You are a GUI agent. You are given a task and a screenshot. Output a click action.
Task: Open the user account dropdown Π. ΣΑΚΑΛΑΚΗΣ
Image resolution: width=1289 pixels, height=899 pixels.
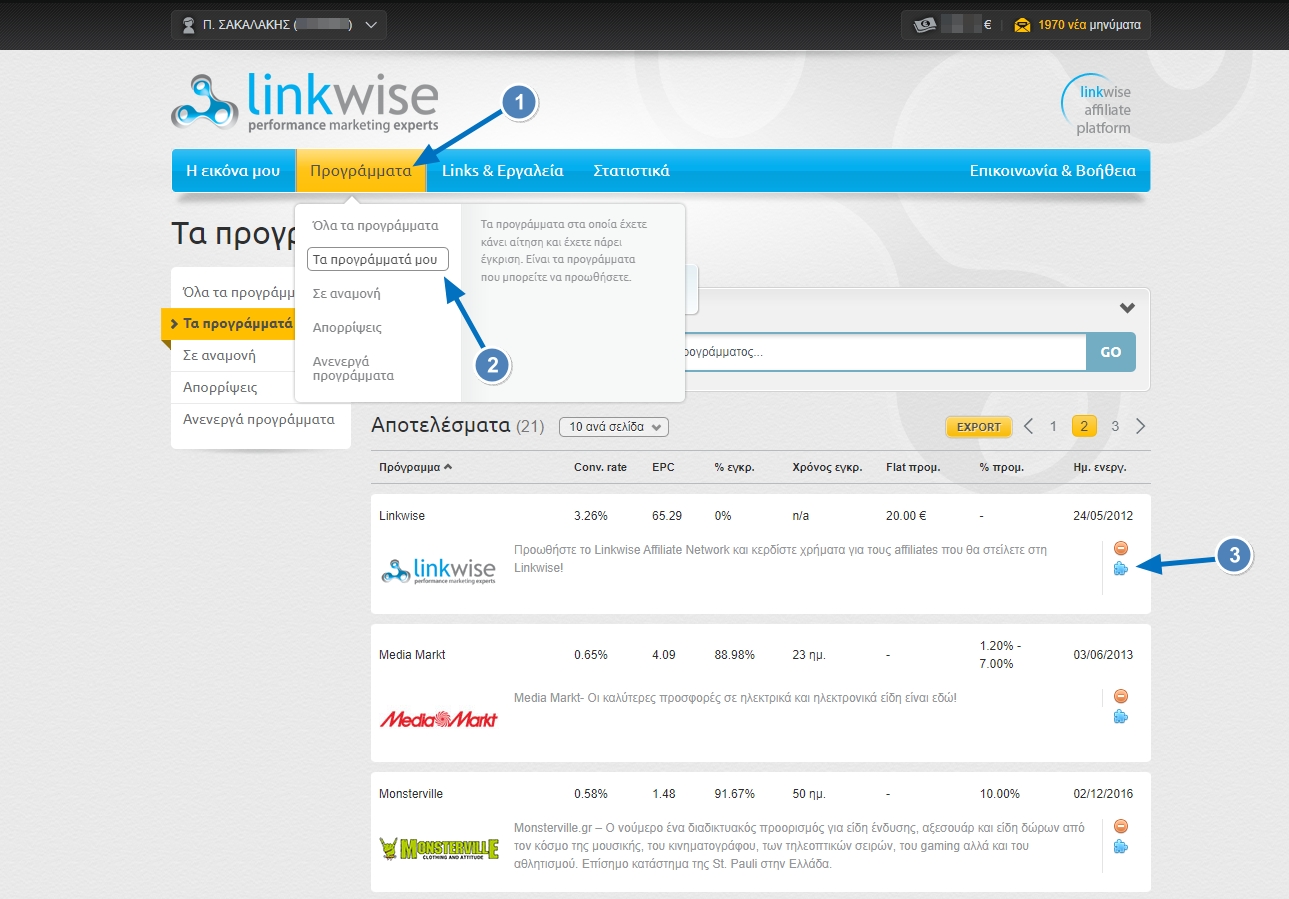[x=278, y=25]
